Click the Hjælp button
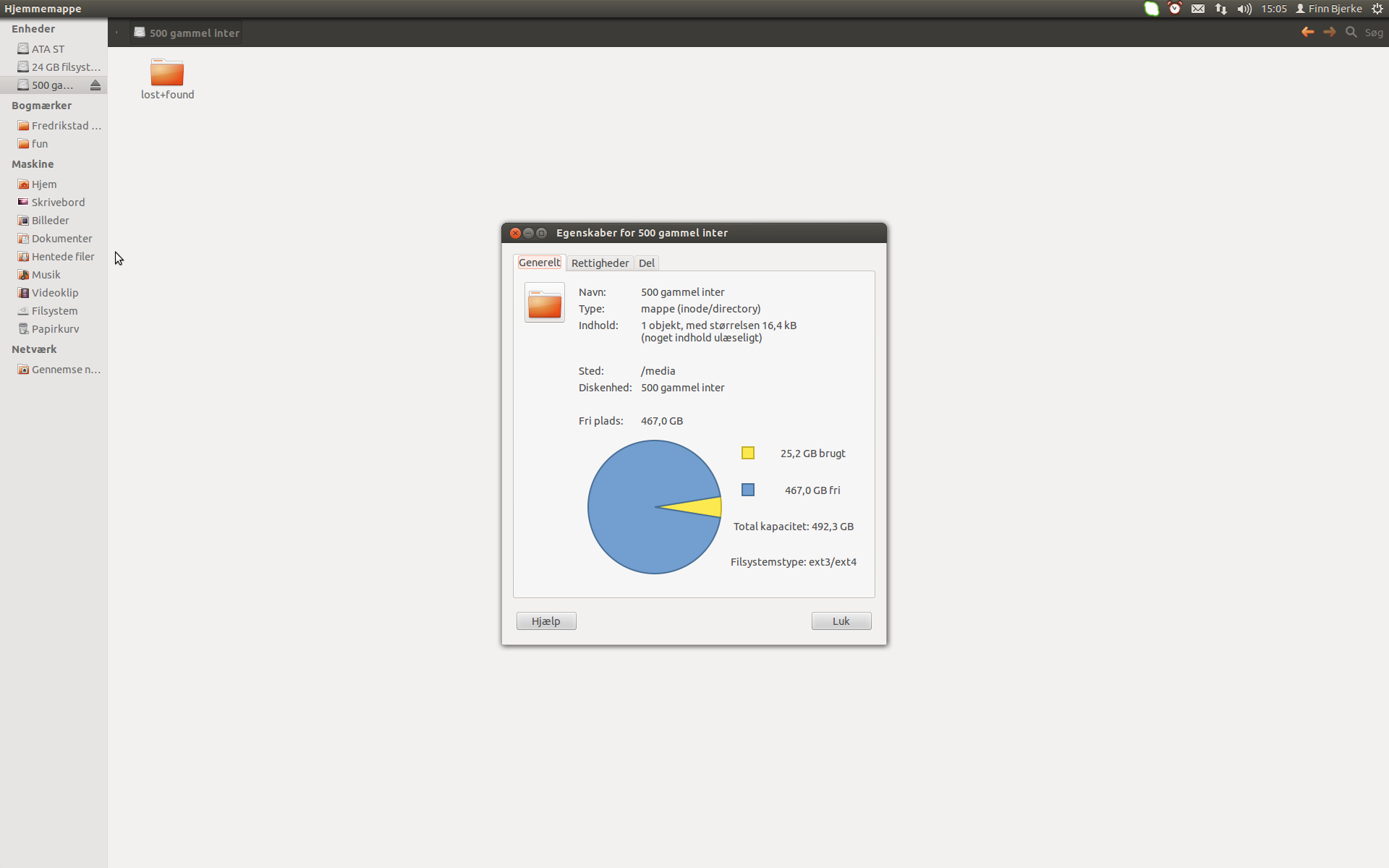The width and height of the screenshot is (1389, 868). coord(546,621)
